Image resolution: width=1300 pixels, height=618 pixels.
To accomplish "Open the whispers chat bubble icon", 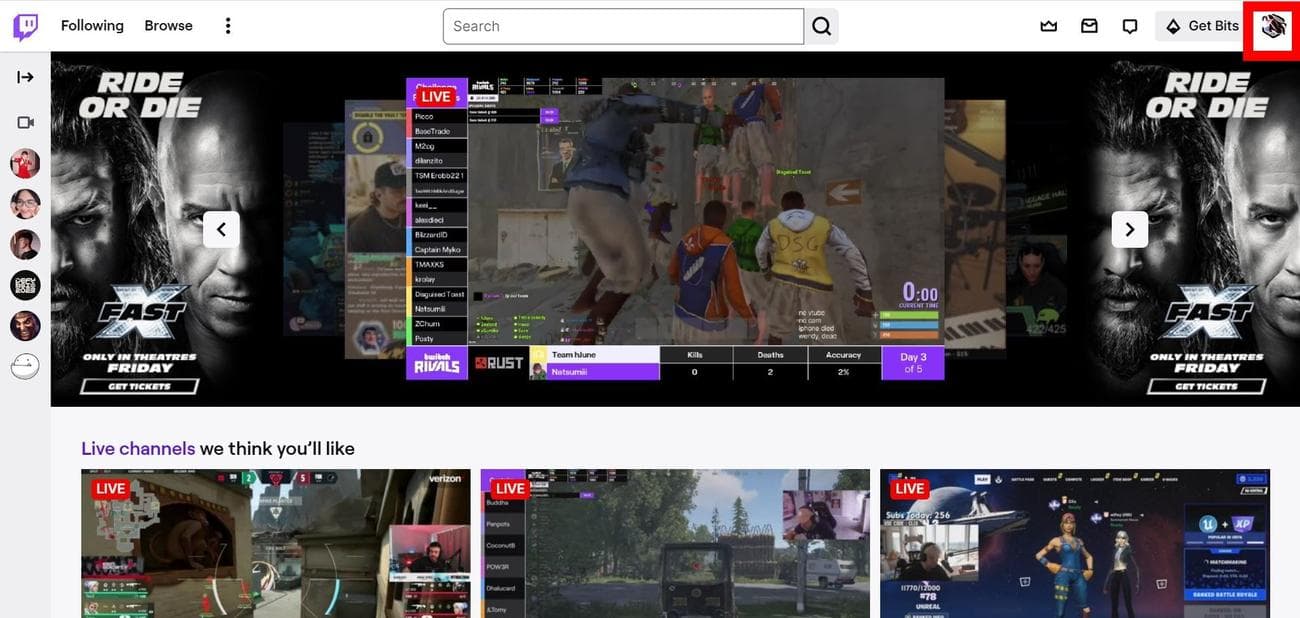I will pos(1130,26).
